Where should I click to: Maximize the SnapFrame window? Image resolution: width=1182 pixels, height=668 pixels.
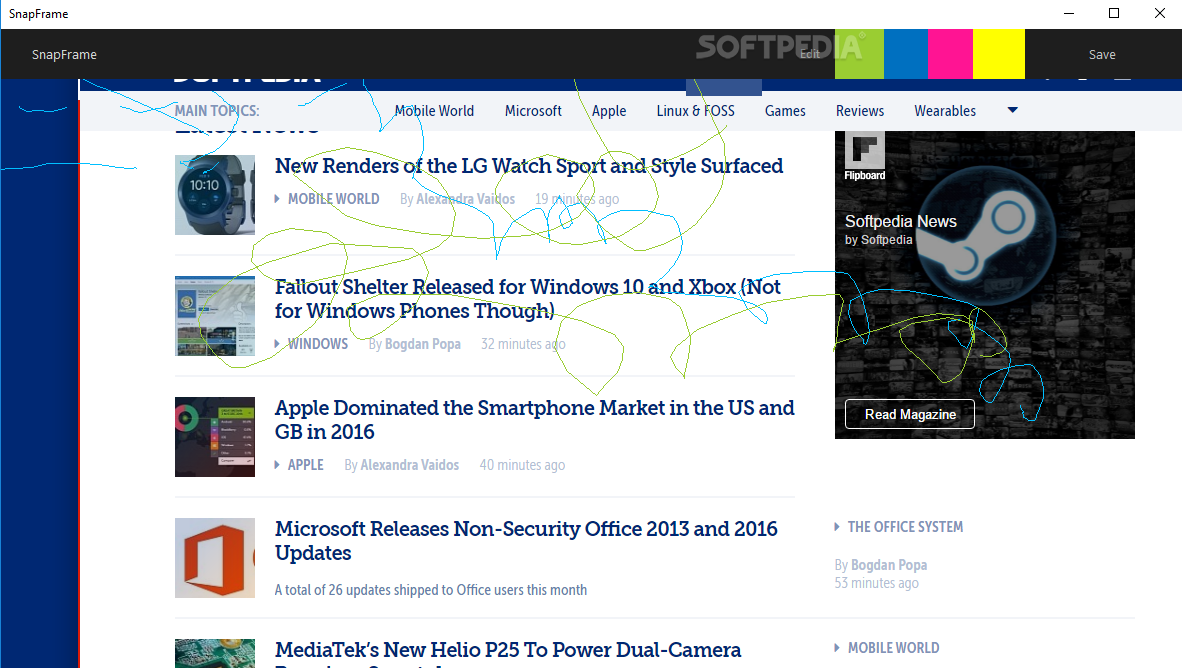coord(1114,13)
